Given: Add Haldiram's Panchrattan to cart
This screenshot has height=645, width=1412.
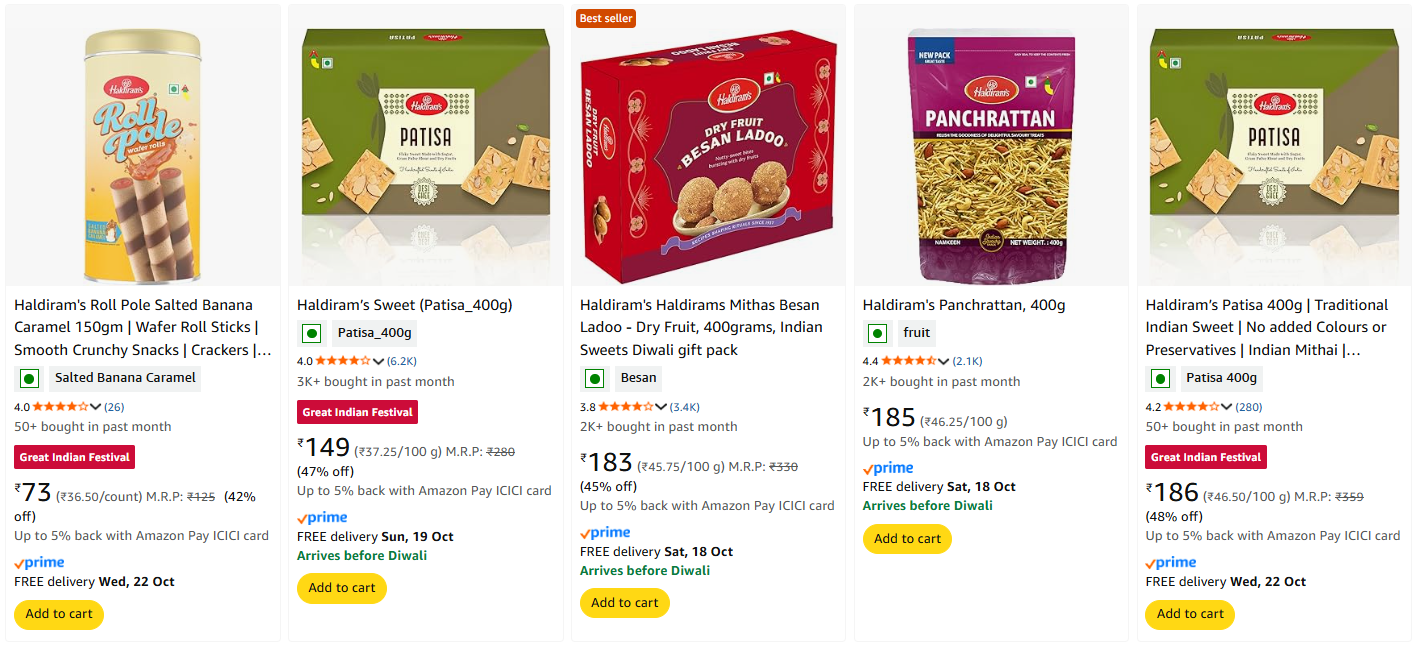Looking at the screenshot, I should pos(907,539).
